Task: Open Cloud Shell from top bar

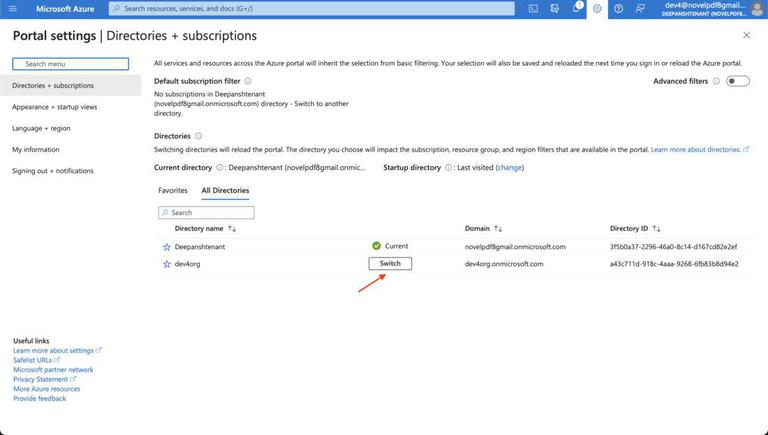Action: coord(533,9)
